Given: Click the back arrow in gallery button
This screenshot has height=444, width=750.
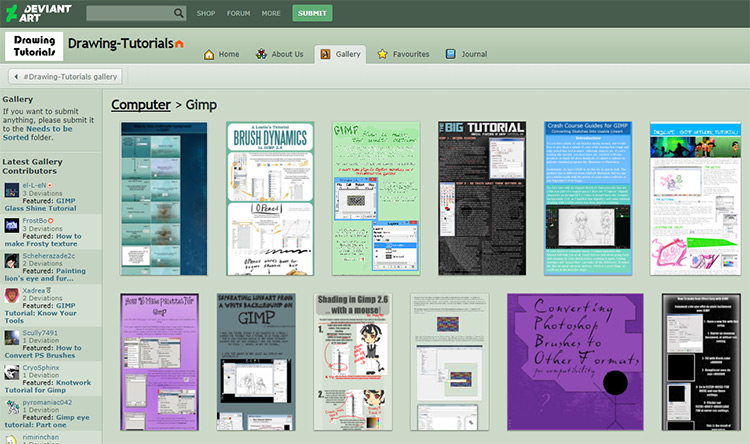Looking at the screenshot, I should 16,77.
